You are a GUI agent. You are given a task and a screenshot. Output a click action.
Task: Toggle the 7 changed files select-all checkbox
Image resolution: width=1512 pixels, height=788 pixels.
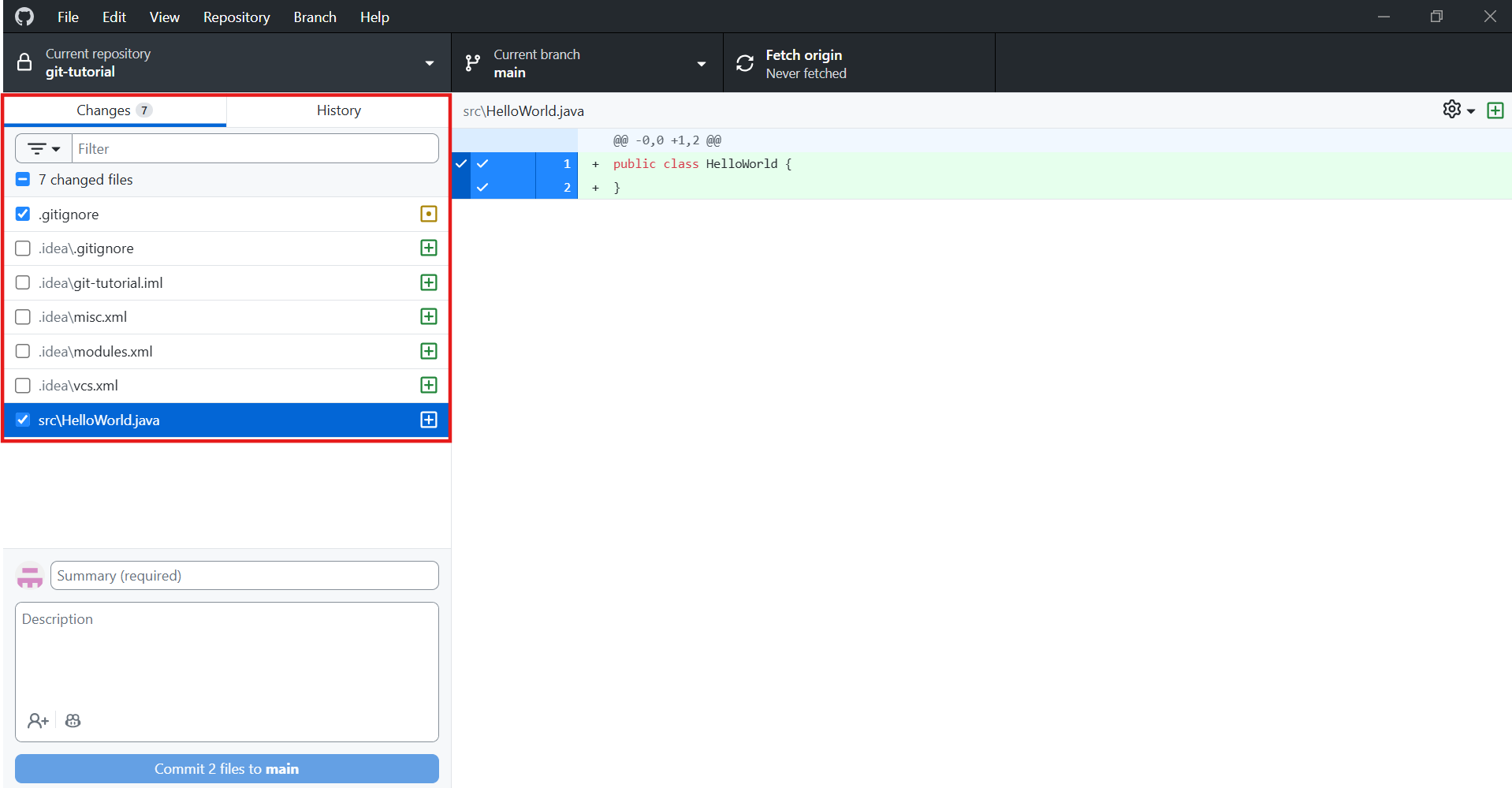click(23, 180)
